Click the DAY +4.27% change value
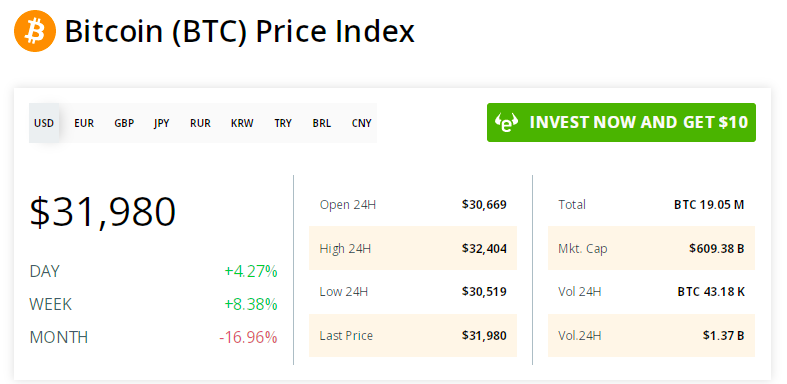Screen dimensions: 787x384 coord(251,272)
